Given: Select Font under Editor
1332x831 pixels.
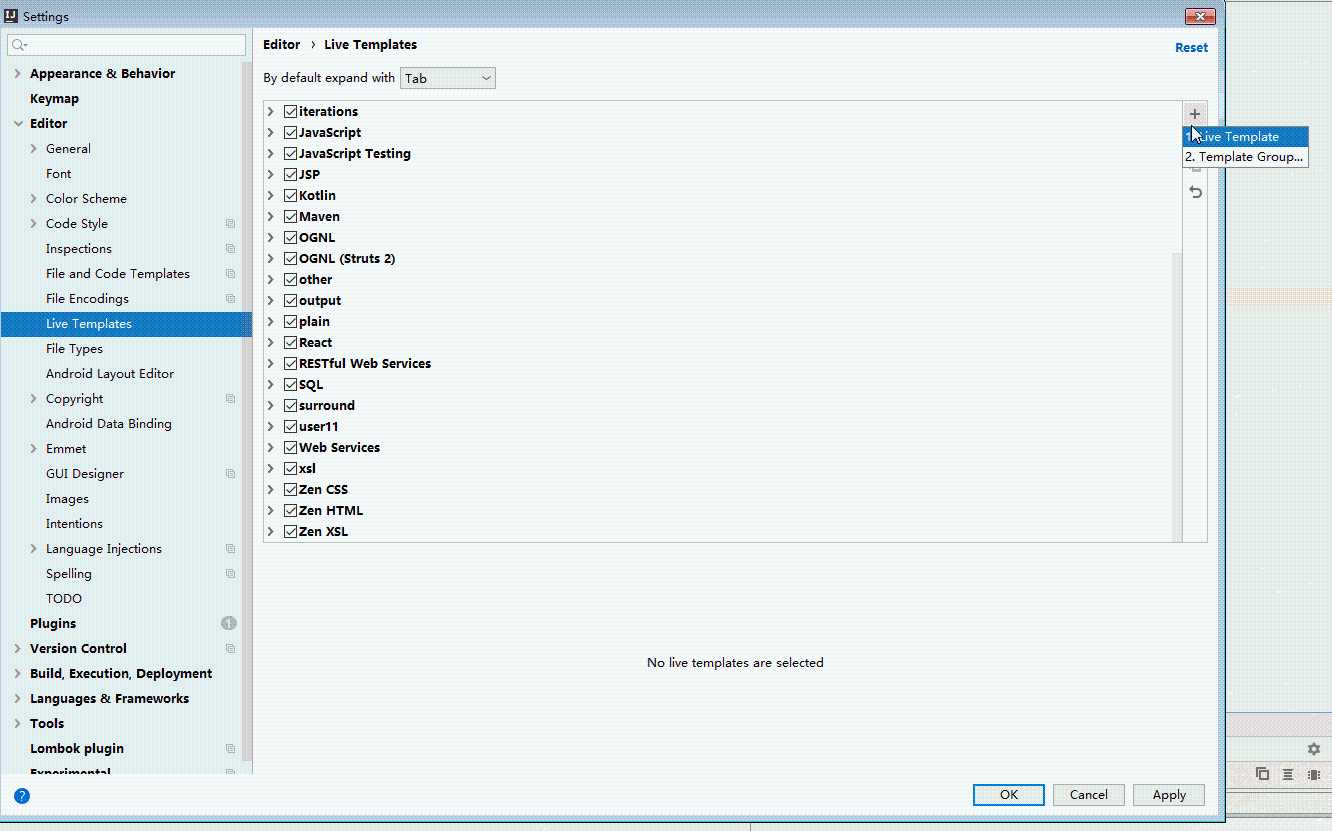Looking at the screenshot, I should click(58, 174).
